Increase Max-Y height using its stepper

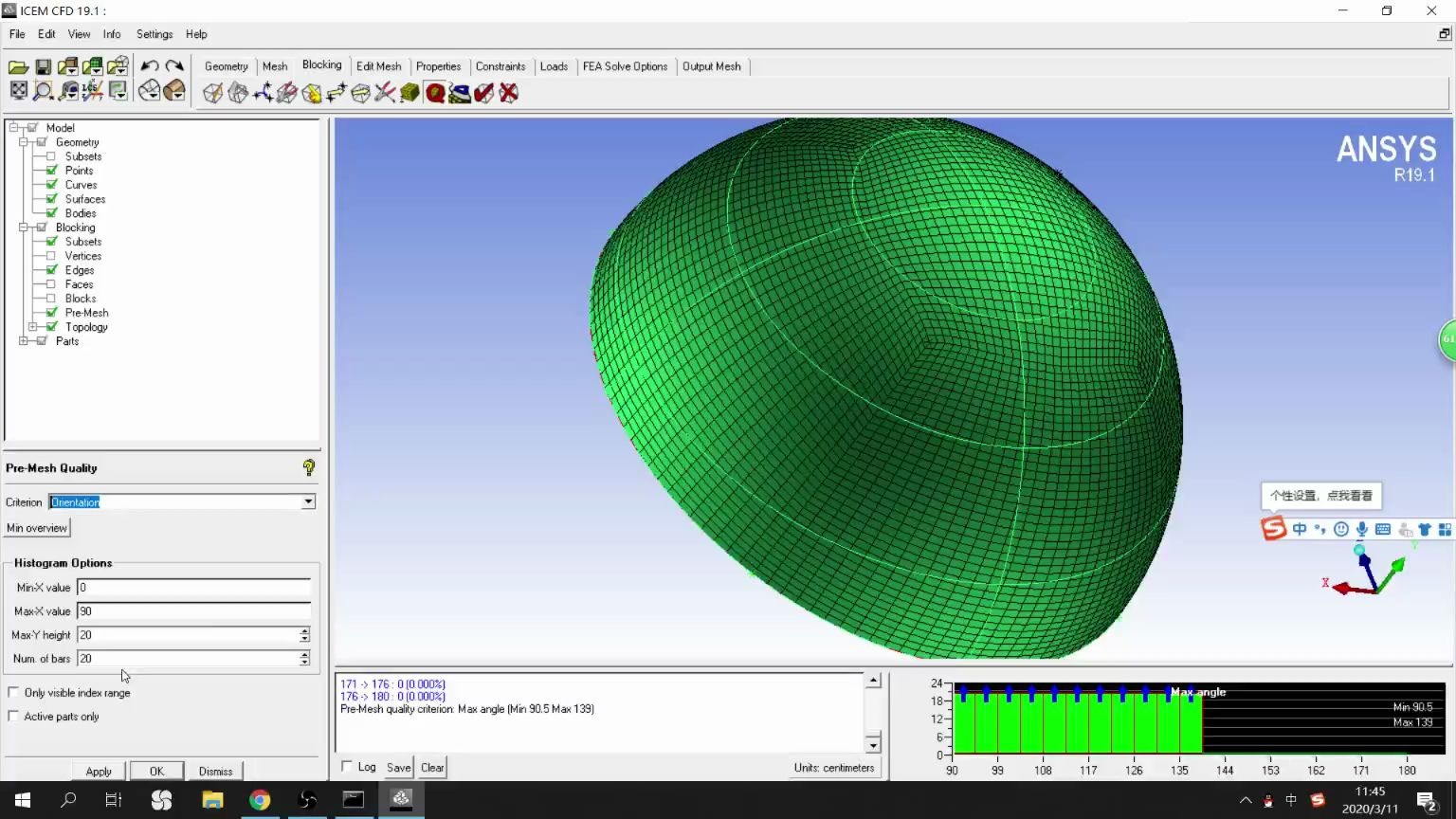pyautogui.click(x=304, y=630)
